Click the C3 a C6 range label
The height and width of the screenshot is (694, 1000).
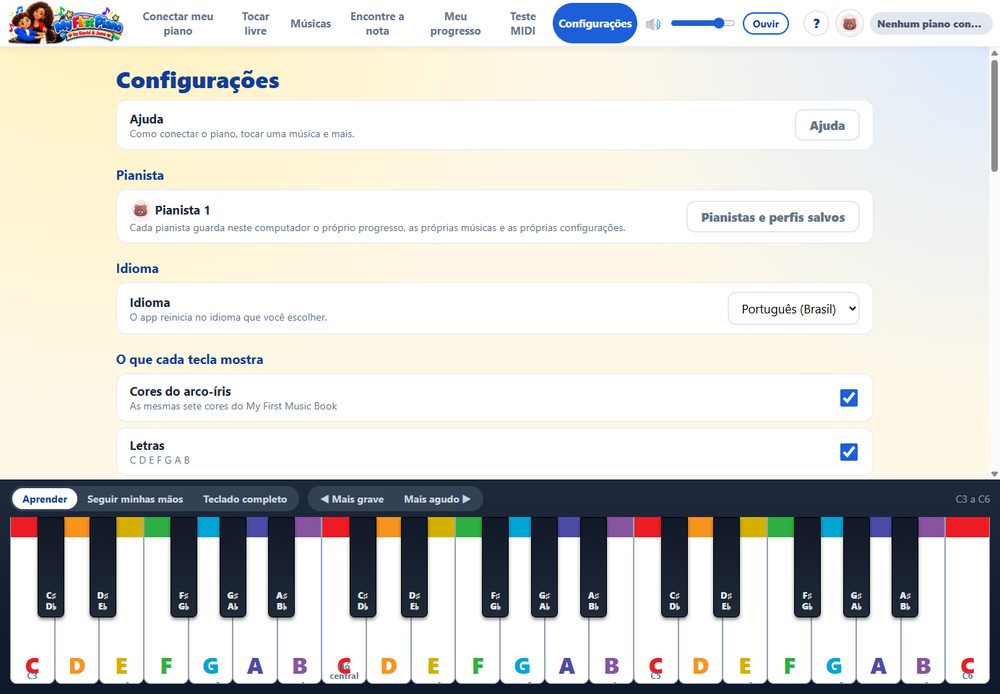coord(973,499)
